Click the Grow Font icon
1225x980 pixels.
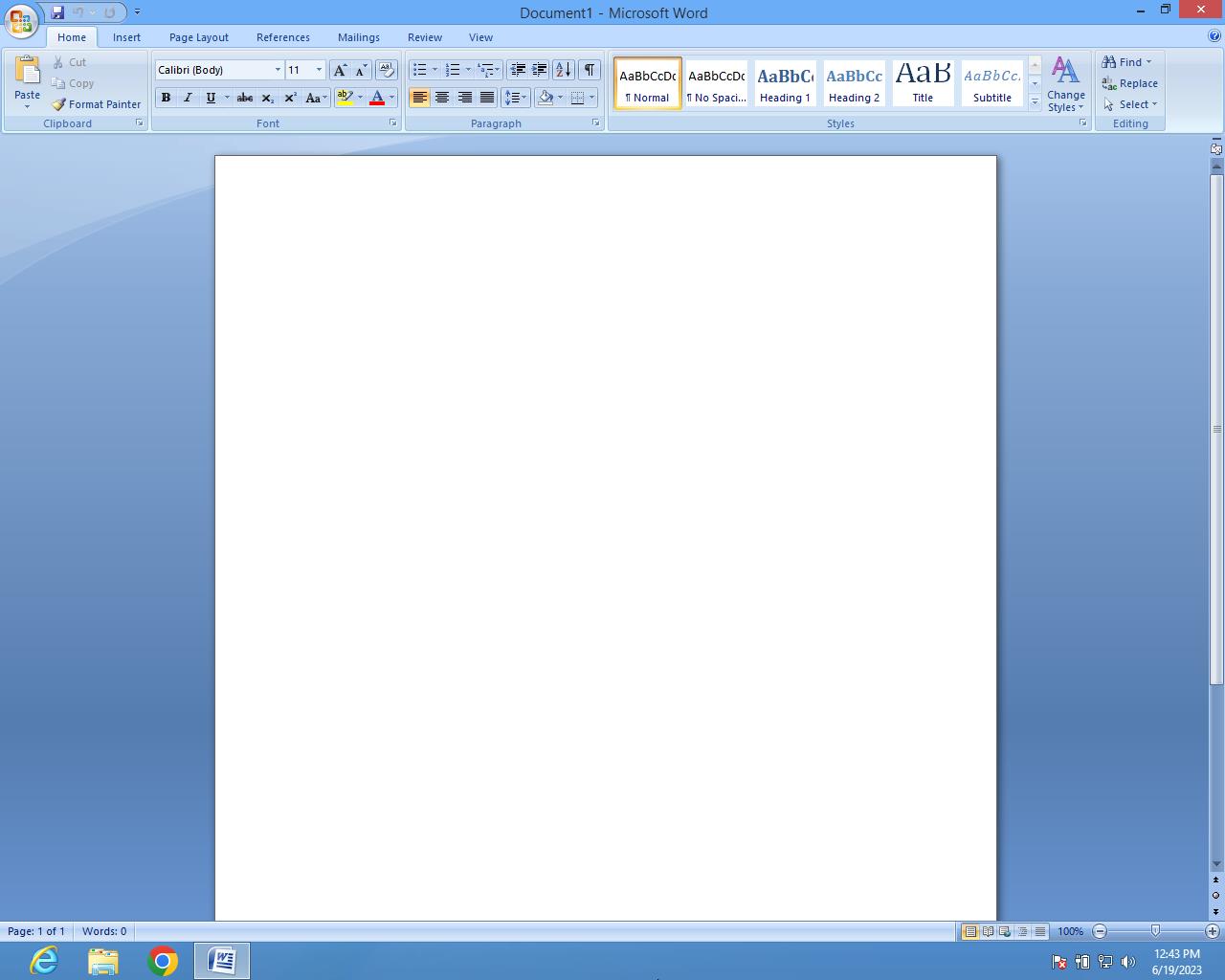[340, 70]
